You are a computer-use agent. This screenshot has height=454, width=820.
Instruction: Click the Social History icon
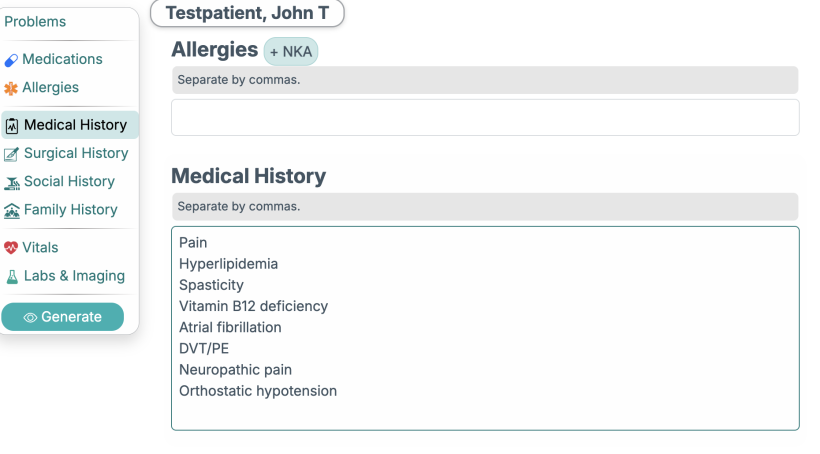12,182
